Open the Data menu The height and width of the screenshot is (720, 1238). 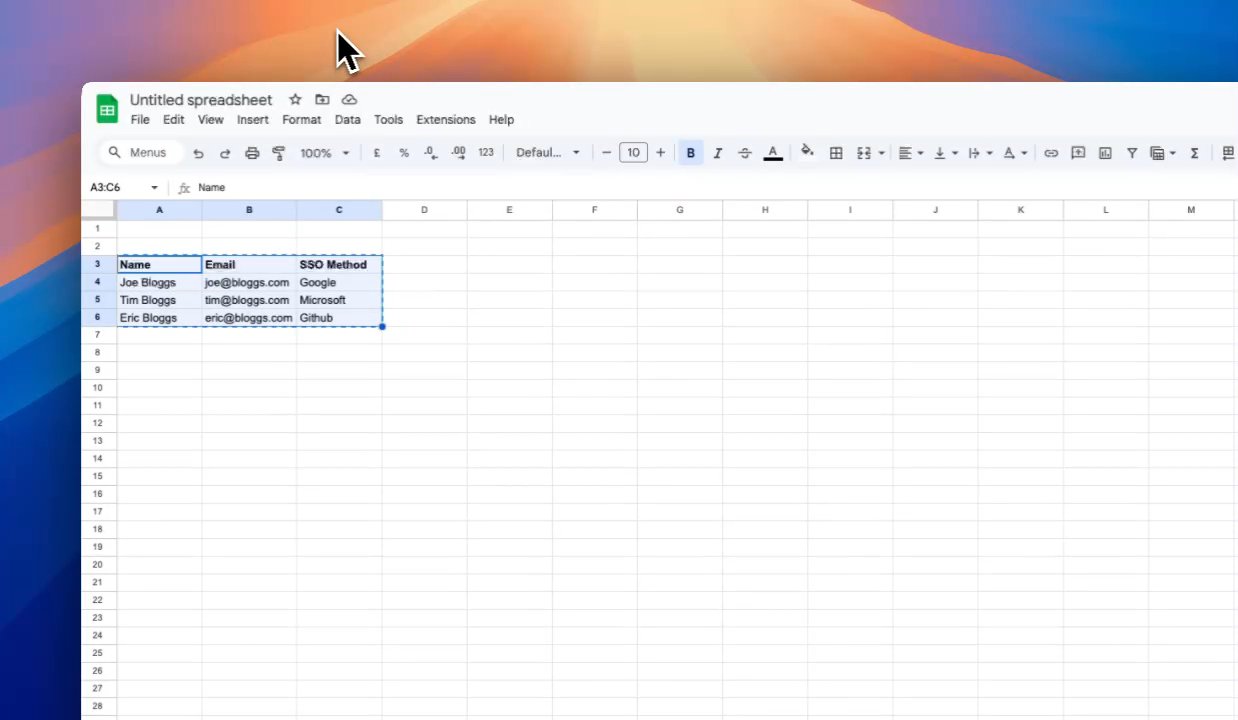coord(348,120)
